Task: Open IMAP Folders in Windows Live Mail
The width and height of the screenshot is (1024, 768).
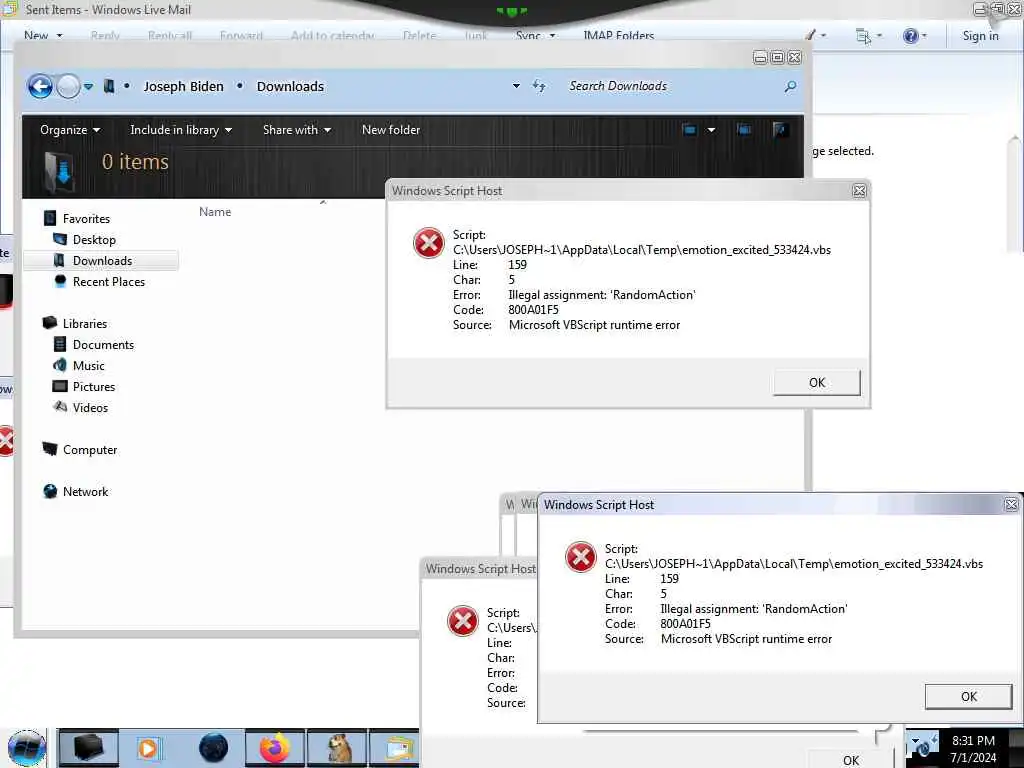Action: 618,35
